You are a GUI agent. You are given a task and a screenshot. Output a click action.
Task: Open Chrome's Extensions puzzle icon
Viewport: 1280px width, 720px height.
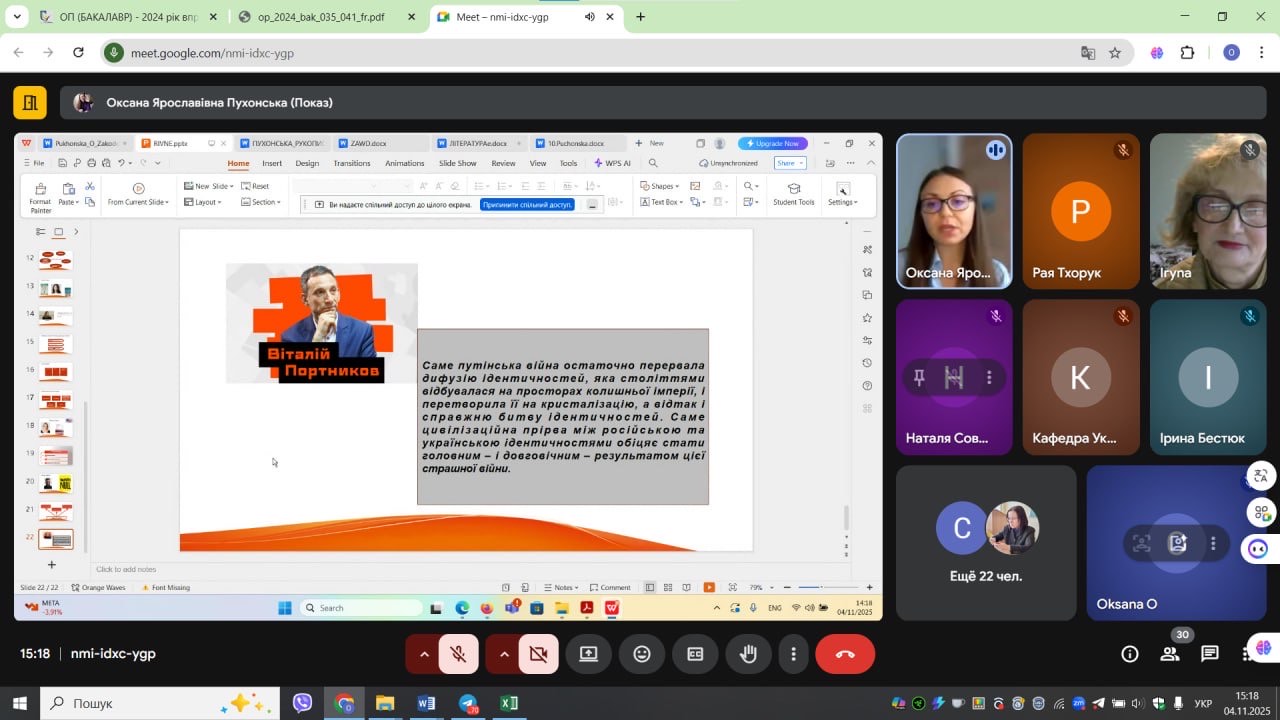pos(1188,53)
